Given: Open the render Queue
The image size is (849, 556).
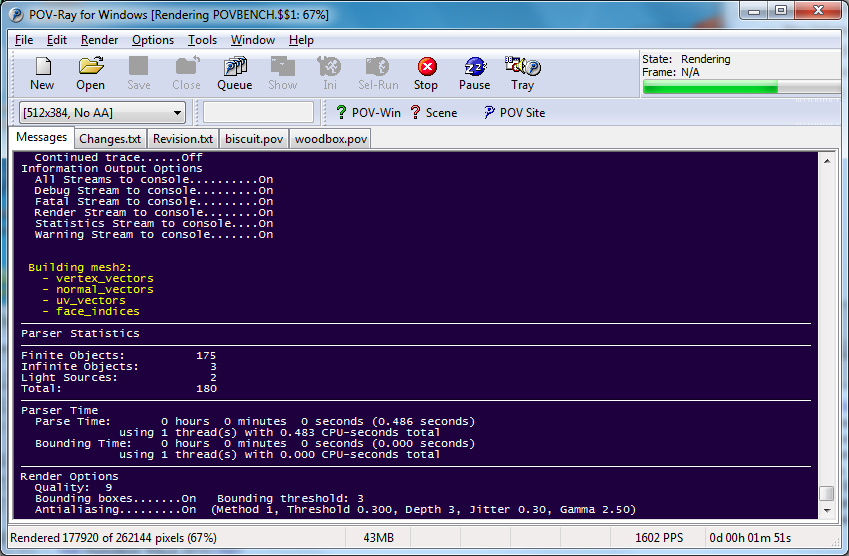Looking at the screenshot, I should (234, 74).
